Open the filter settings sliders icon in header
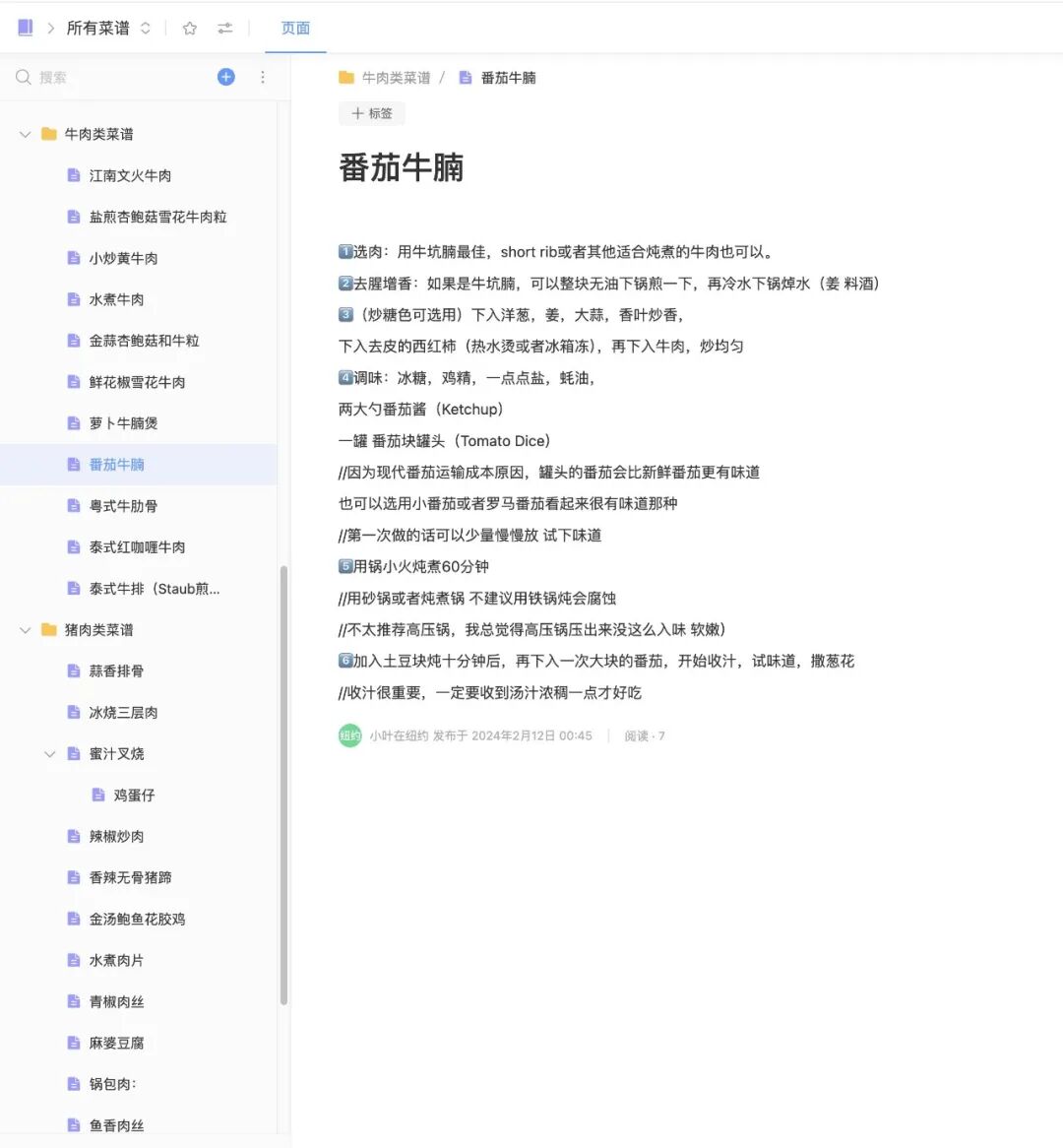Image resolution: width=1063 pixels, height=1148 pixels. [x=224, y=28]
